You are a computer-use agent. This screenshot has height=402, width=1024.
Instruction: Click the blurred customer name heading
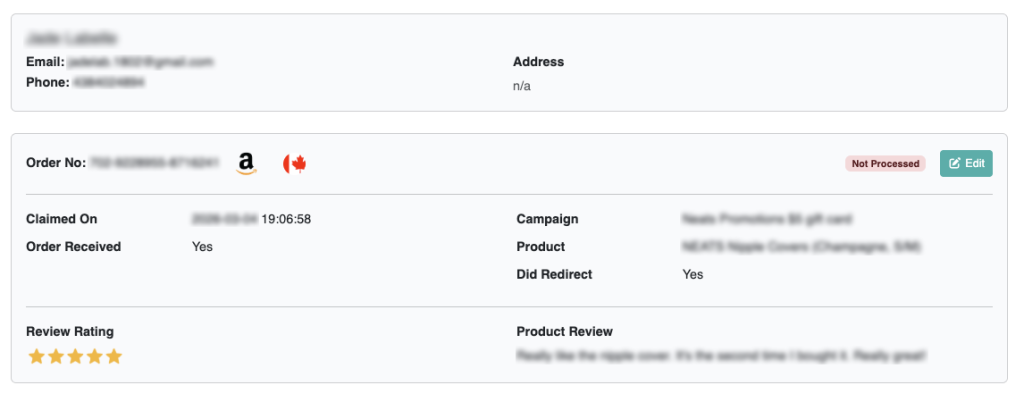(72, 38)
